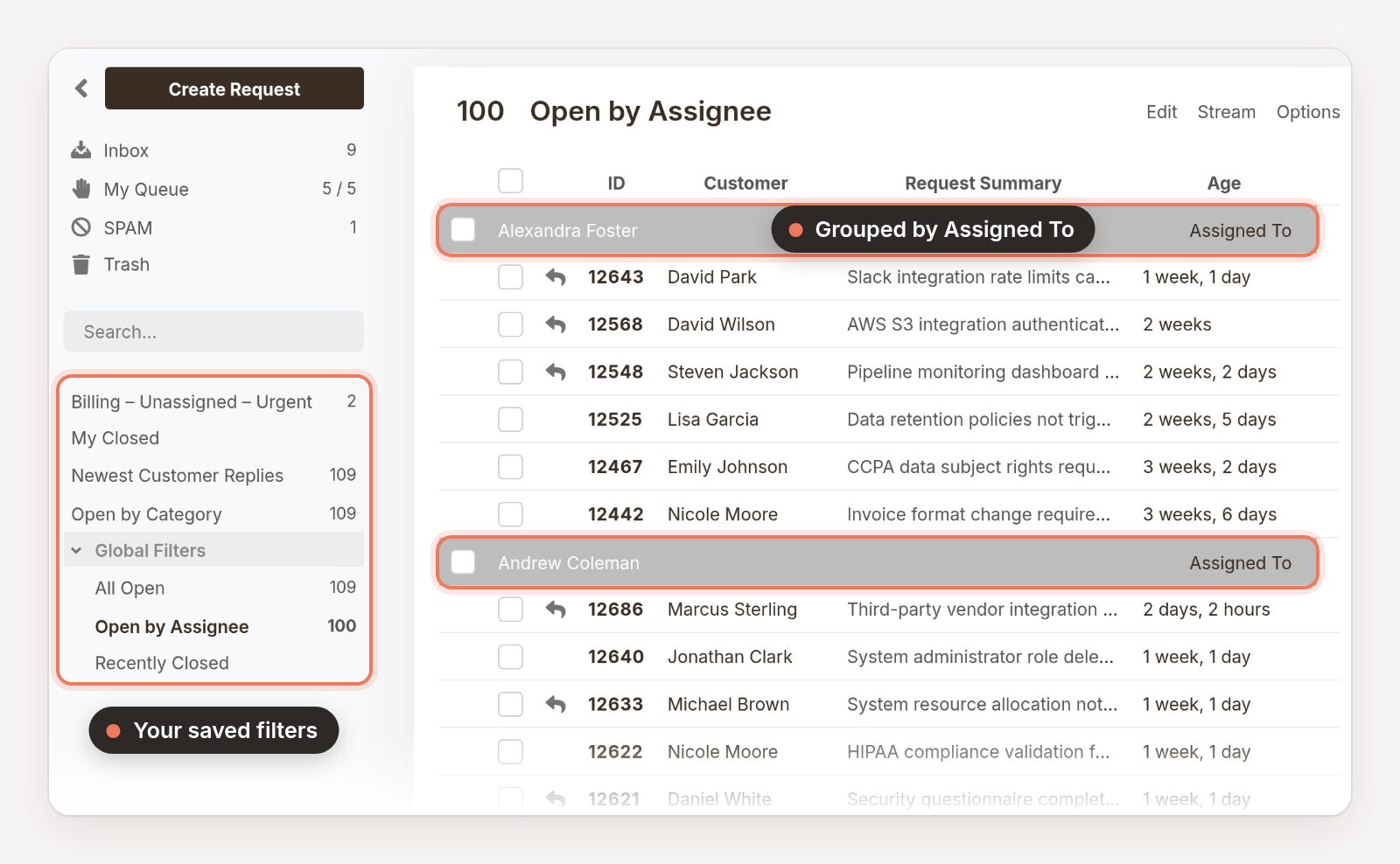
Task: Click the Request Summary column header
Action: (983, 184)
